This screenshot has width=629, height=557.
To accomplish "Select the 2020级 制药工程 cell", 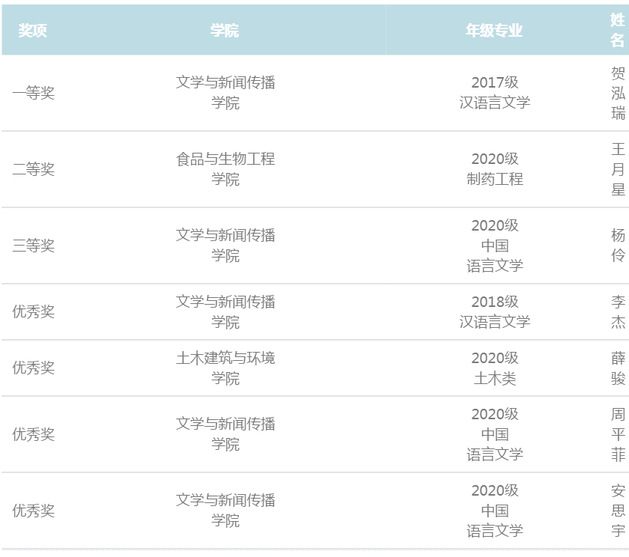I will (494, 169).
